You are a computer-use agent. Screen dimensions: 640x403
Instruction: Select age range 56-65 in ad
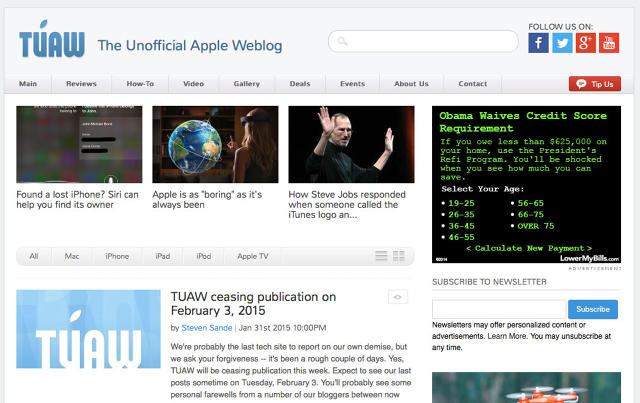pyautogui.click(x=531, y=203)
